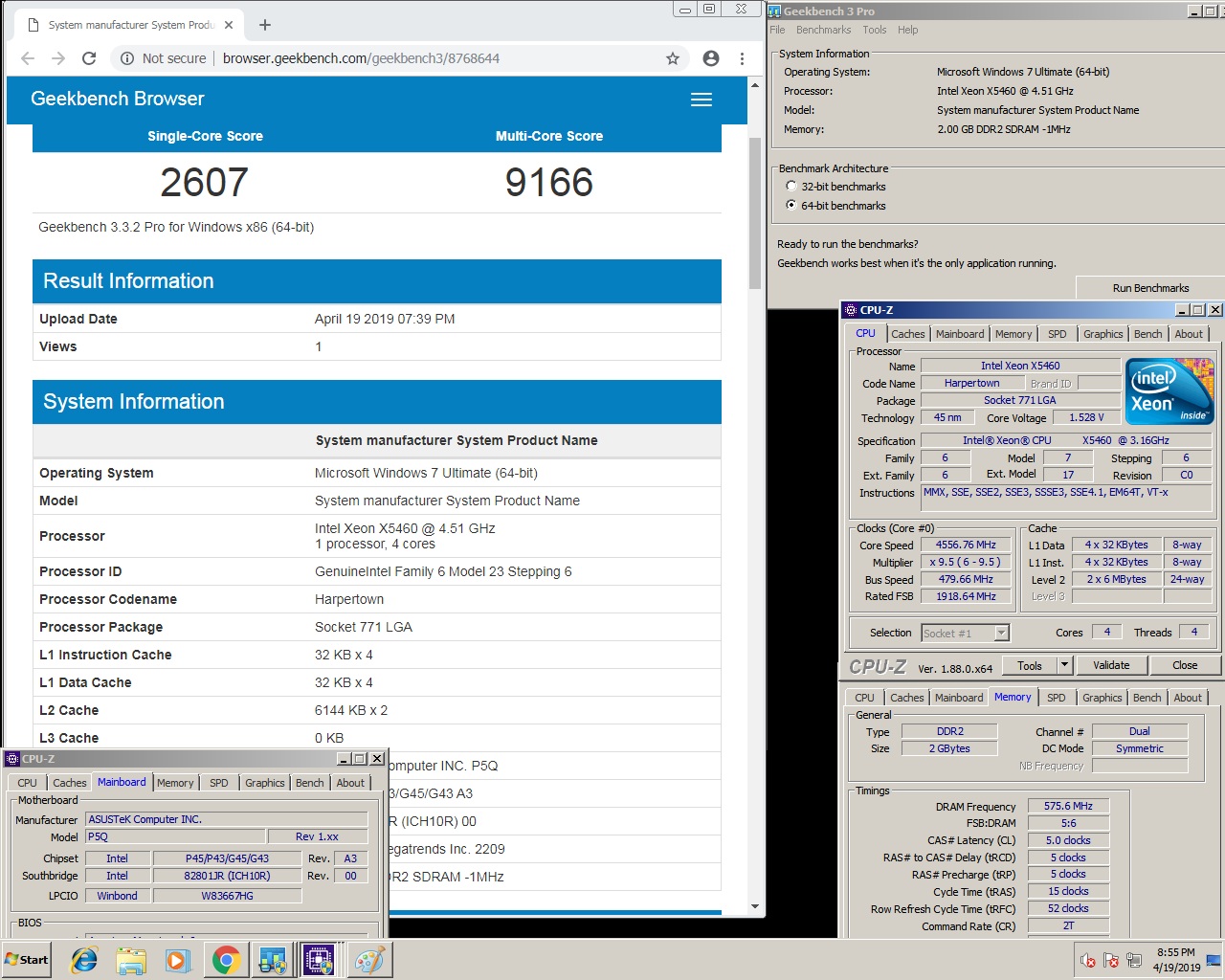
Task: Click the taskbar clock showing 8:55 PM
Action: point(1176,960)
